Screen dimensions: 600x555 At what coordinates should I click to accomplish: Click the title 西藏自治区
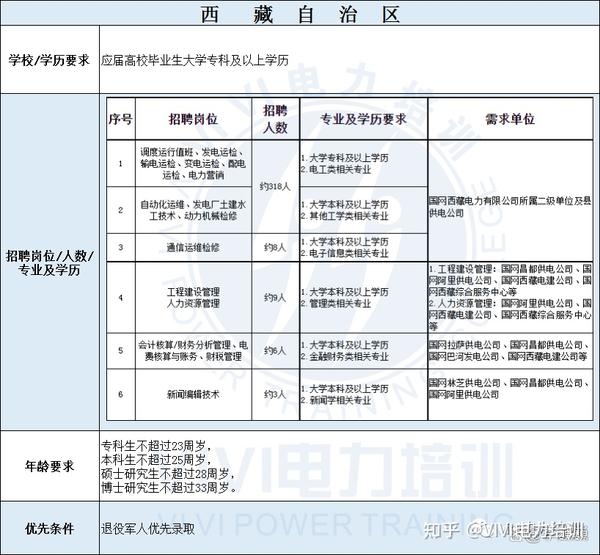pos(300,15)
